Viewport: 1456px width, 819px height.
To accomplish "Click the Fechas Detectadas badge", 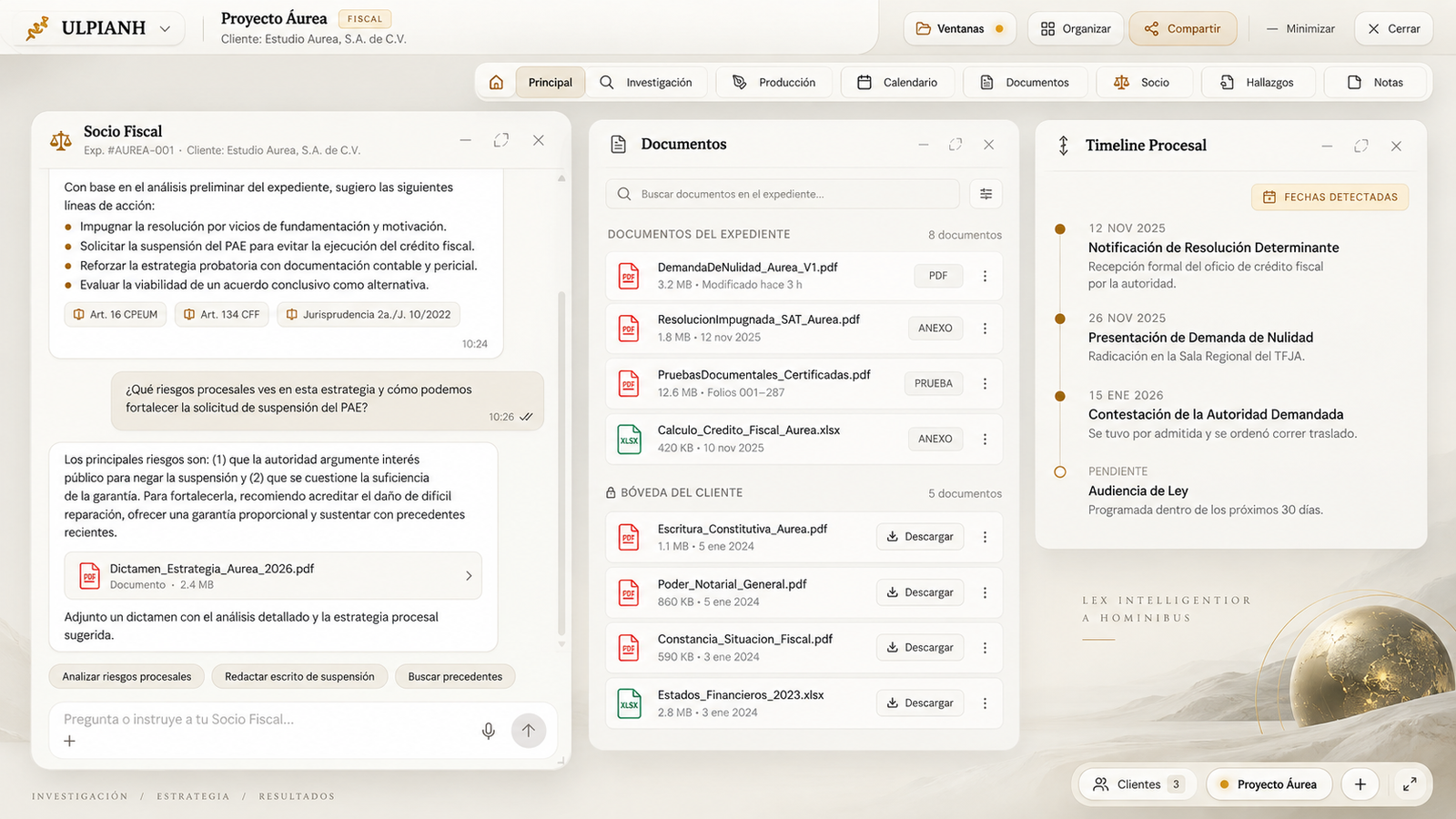I will click(x=1330, y=197).
